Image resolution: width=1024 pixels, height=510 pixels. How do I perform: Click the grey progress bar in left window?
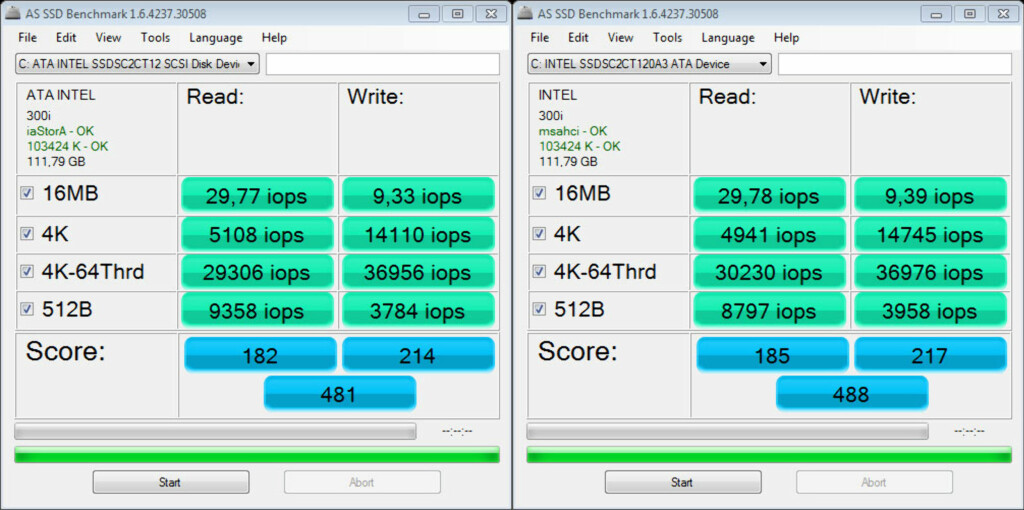coord(215,431)
